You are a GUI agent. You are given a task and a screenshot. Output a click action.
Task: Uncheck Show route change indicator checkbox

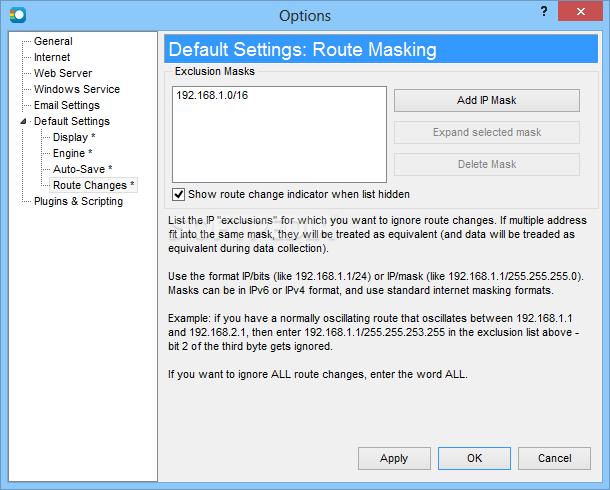tap(179, 194)
